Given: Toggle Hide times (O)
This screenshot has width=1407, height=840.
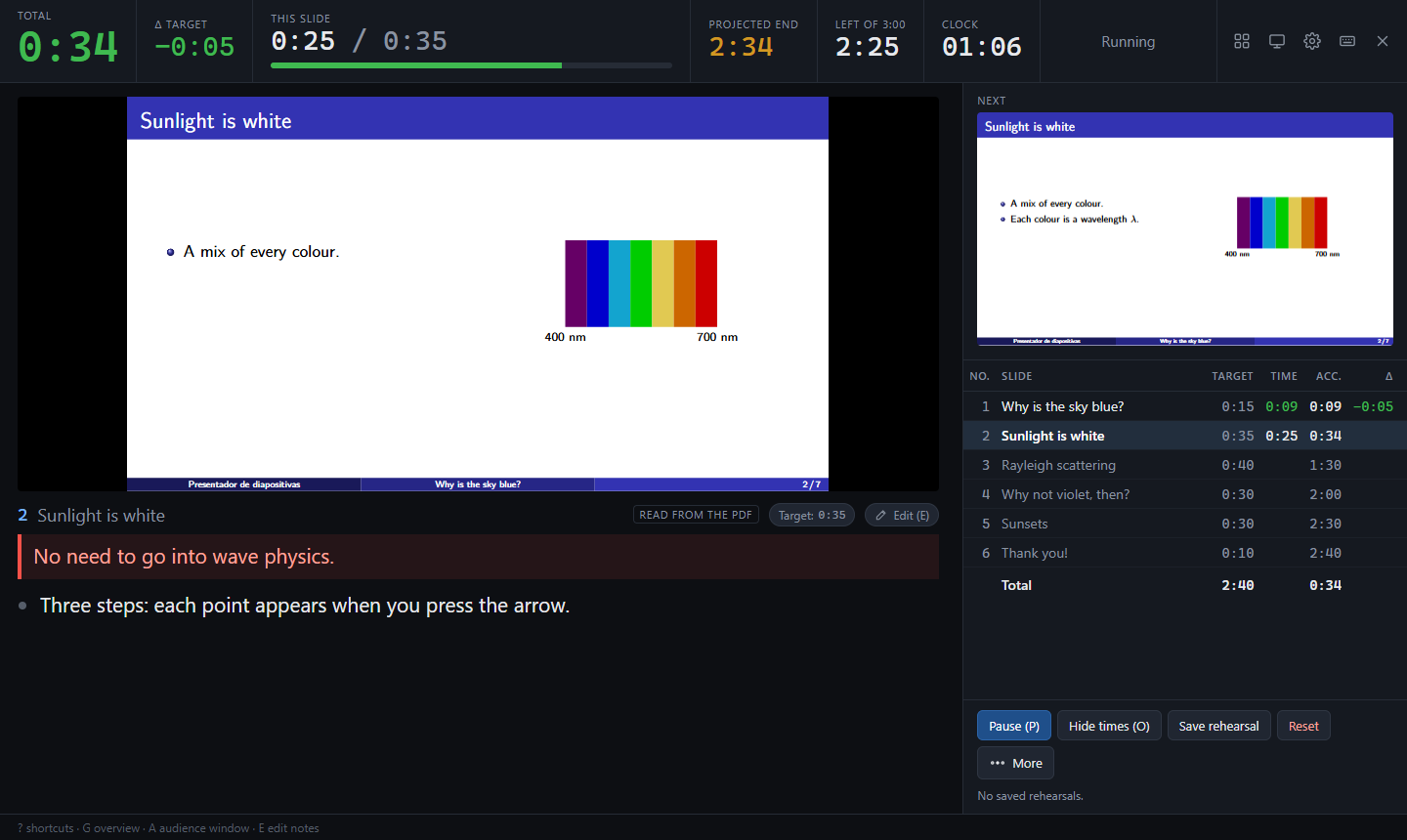Looking at the screenshot, I should pyautogui.click(x=1109, y=726).
